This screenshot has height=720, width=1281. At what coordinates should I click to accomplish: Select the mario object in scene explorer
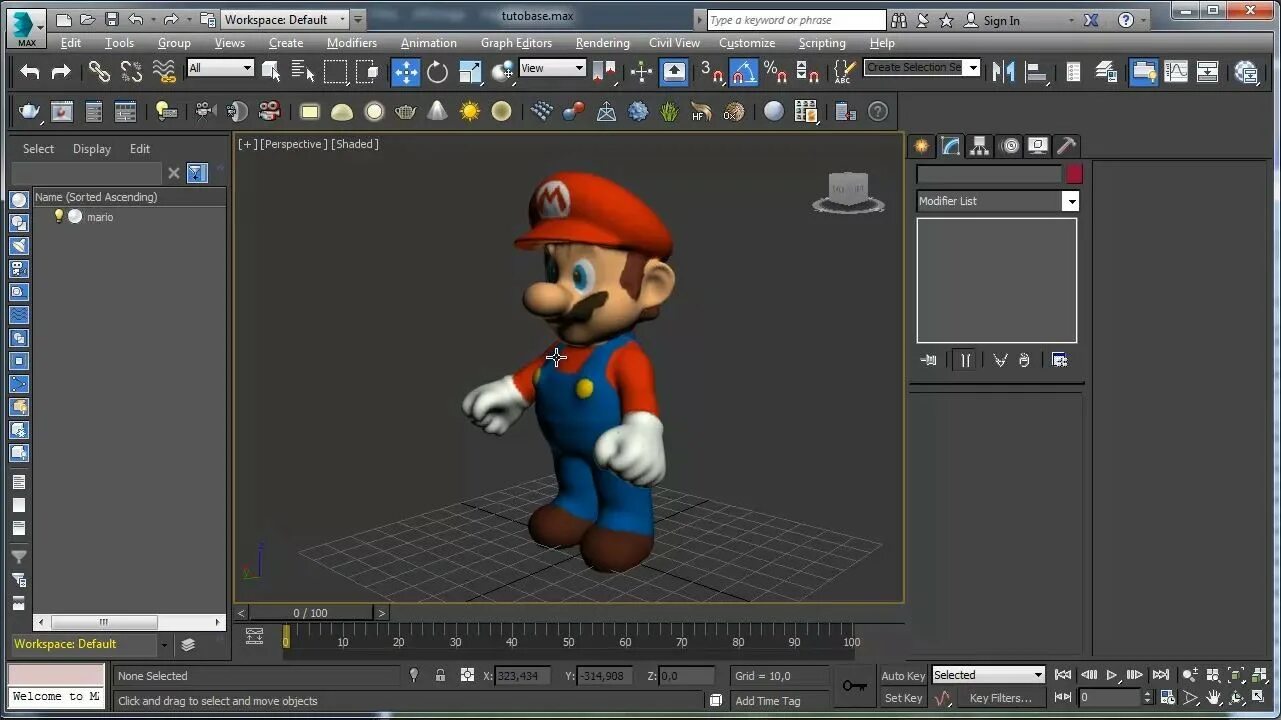(x=100, y=217)
